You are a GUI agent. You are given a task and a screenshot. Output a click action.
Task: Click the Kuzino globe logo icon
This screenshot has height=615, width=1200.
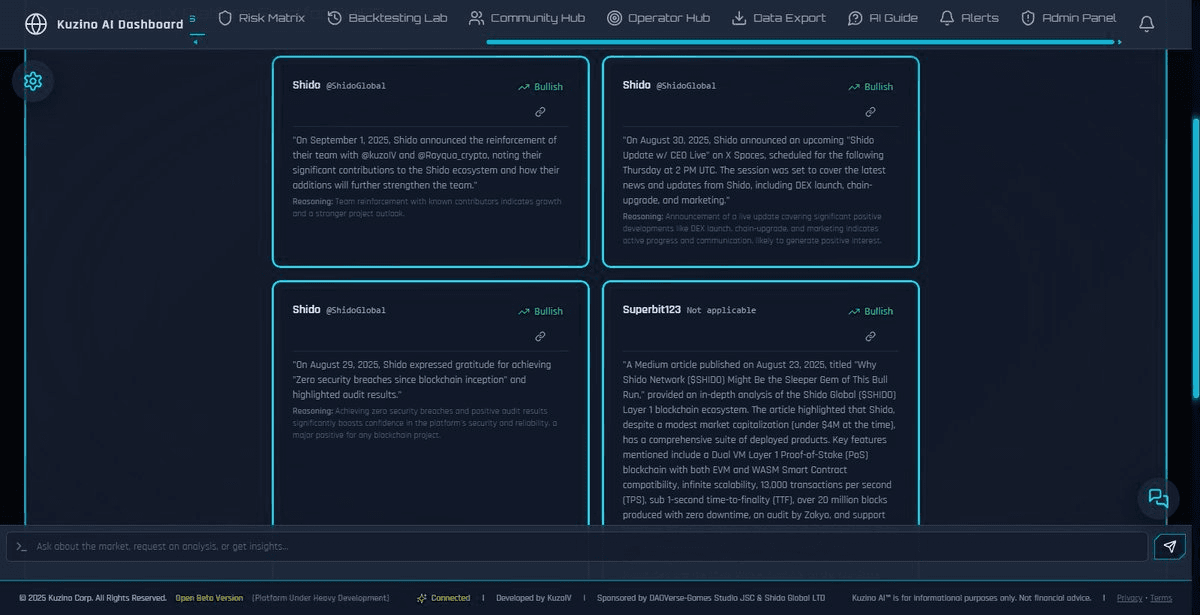coord(36,24)
